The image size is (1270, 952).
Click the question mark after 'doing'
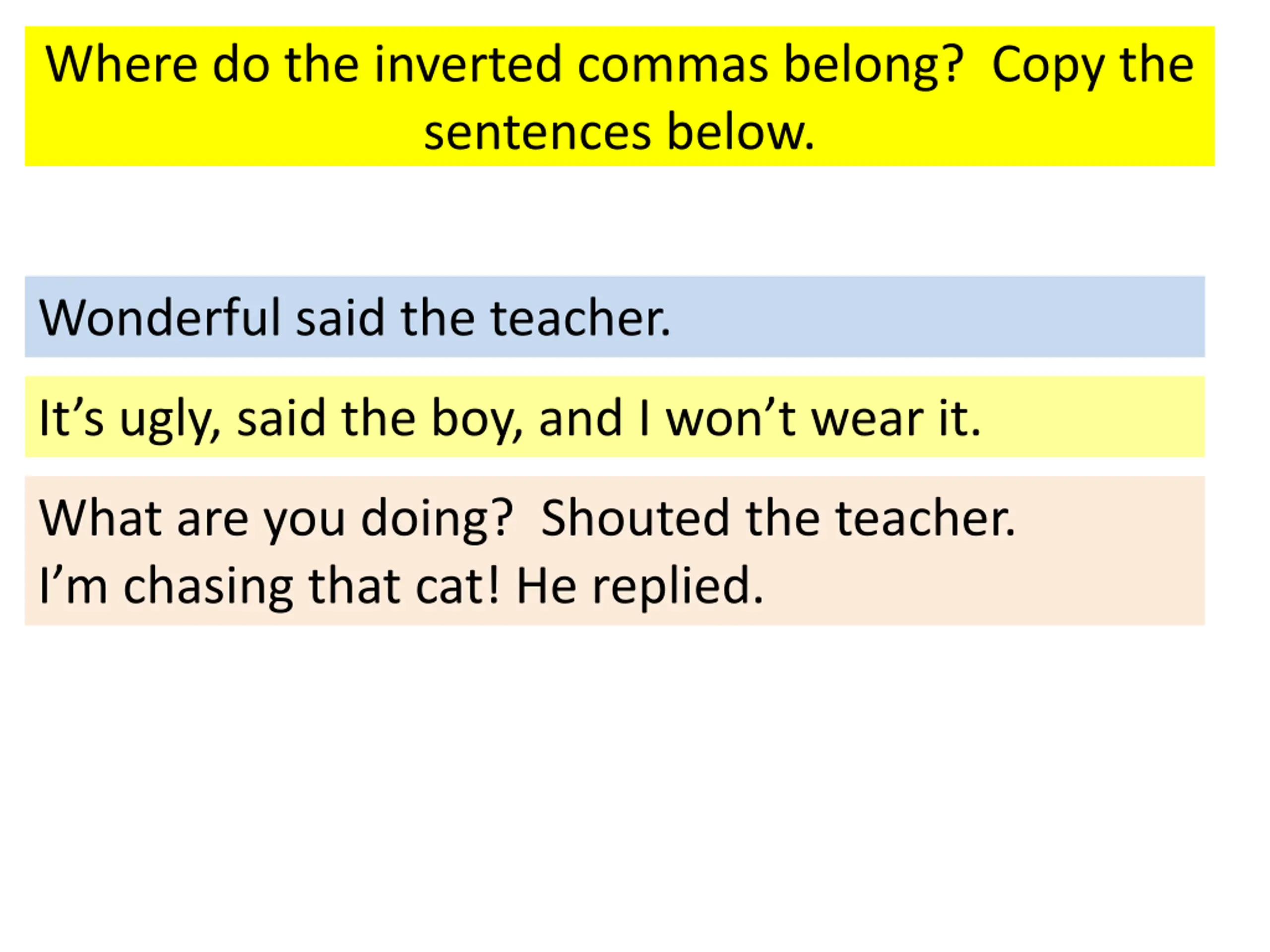tap(501, 518)
